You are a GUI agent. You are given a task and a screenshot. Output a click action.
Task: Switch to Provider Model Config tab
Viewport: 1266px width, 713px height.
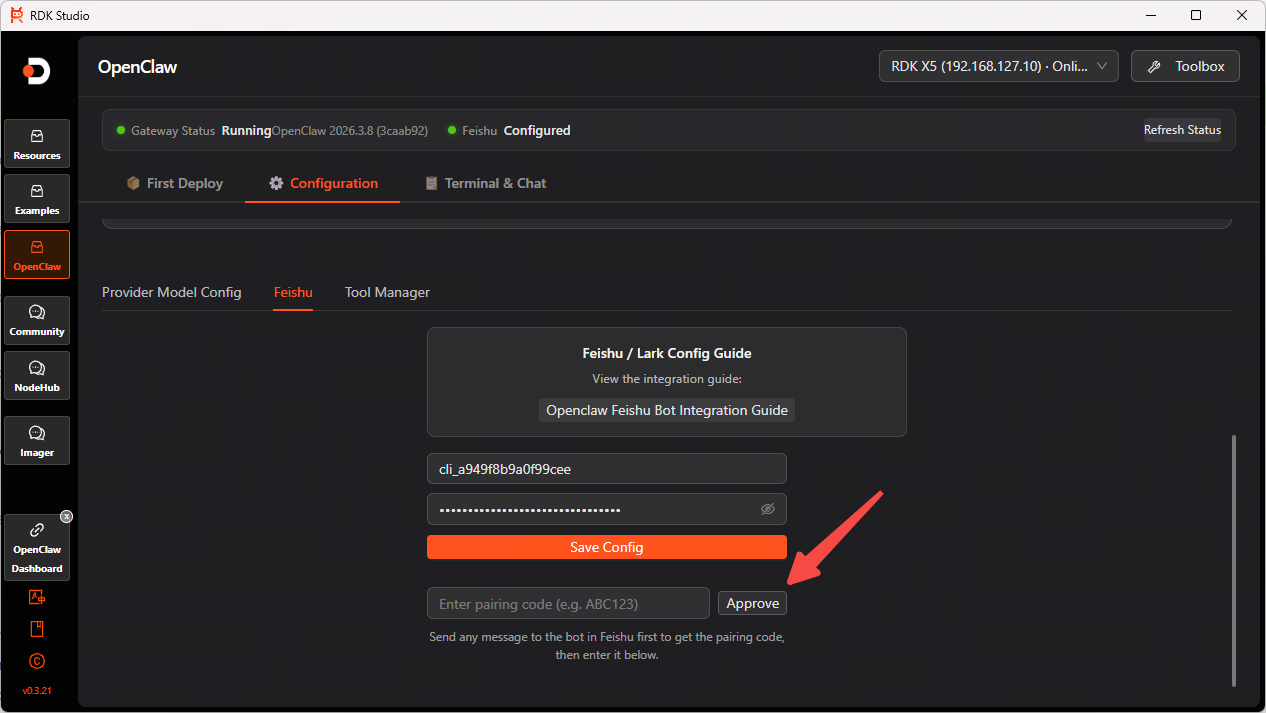tap(172, 292)
